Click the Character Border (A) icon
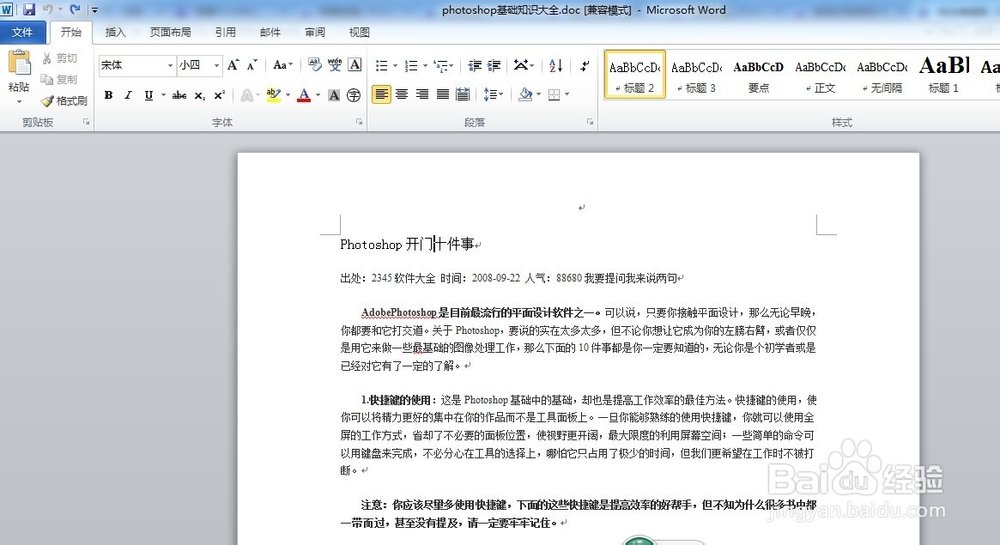1000x545 pixels. coord(355,64)
